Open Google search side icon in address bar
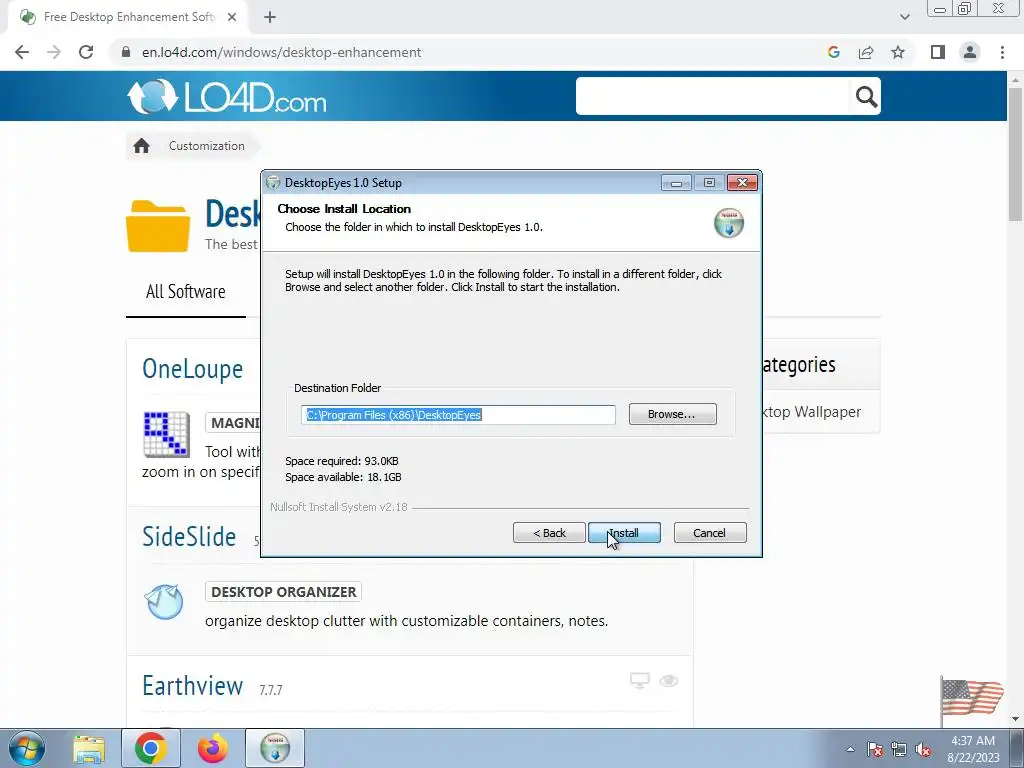Screen dimensions: 1024x768 click(x=833, y=52)
